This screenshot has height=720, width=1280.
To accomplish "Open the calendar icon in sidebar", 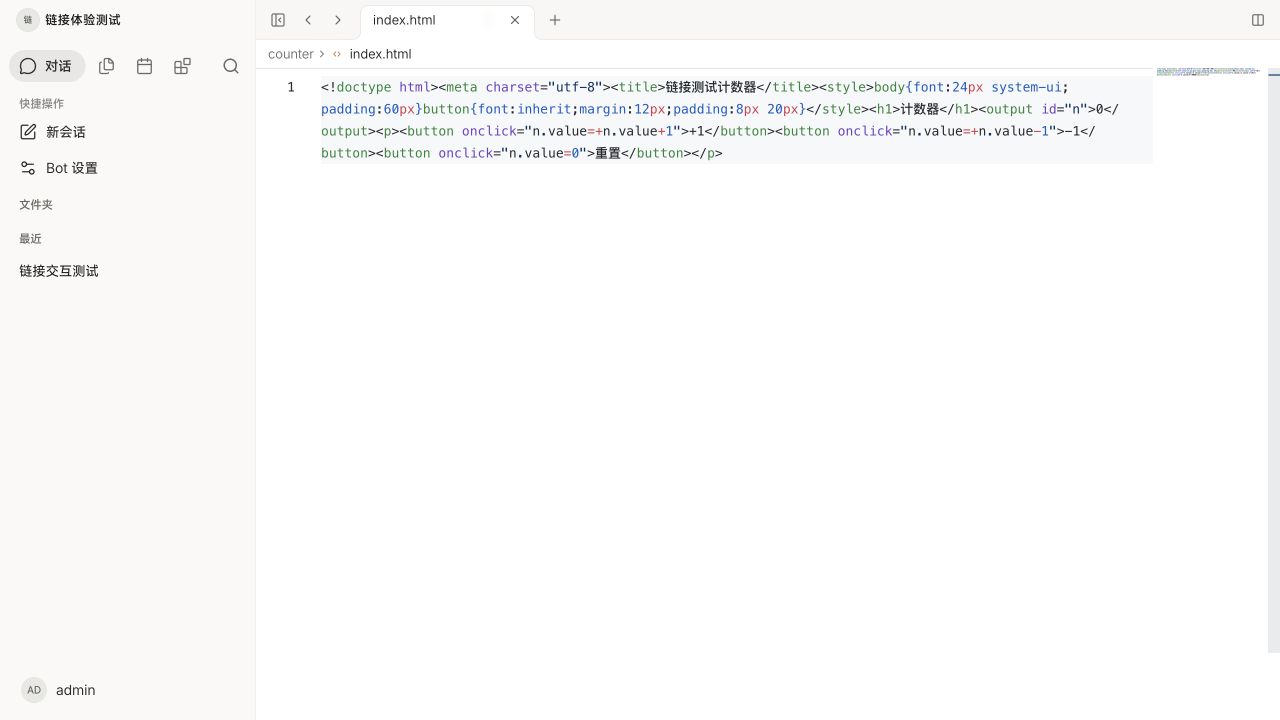I will click(x=144, y=66).
